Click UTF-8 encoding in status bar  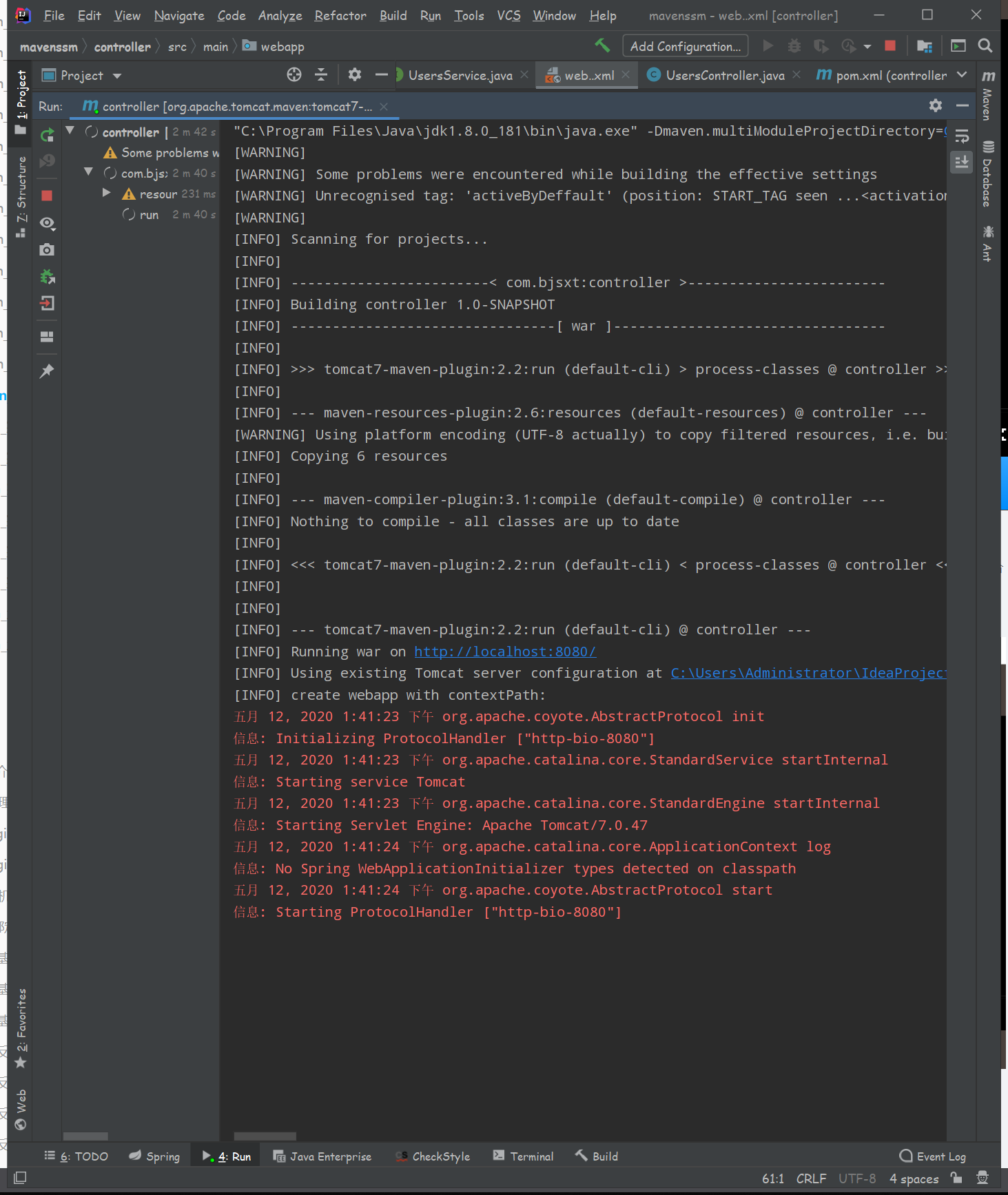(x=857, y=1178)
